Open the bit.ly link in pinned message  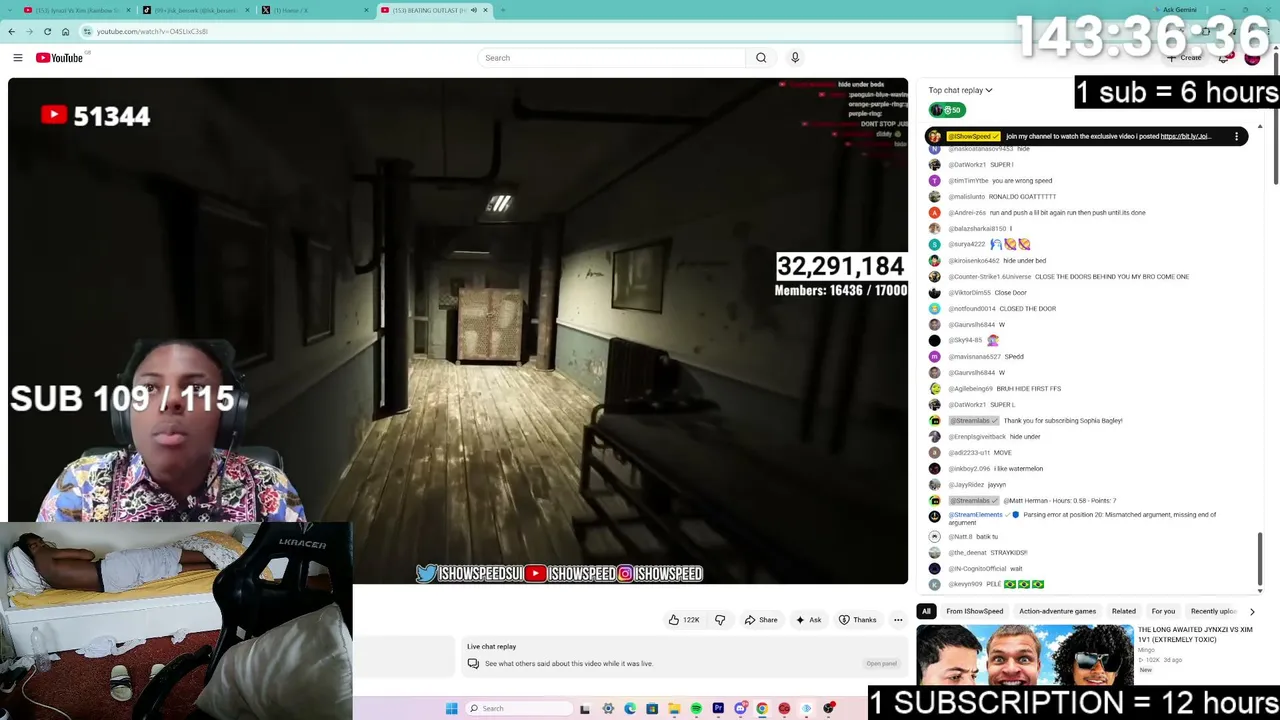point(1186,136)
